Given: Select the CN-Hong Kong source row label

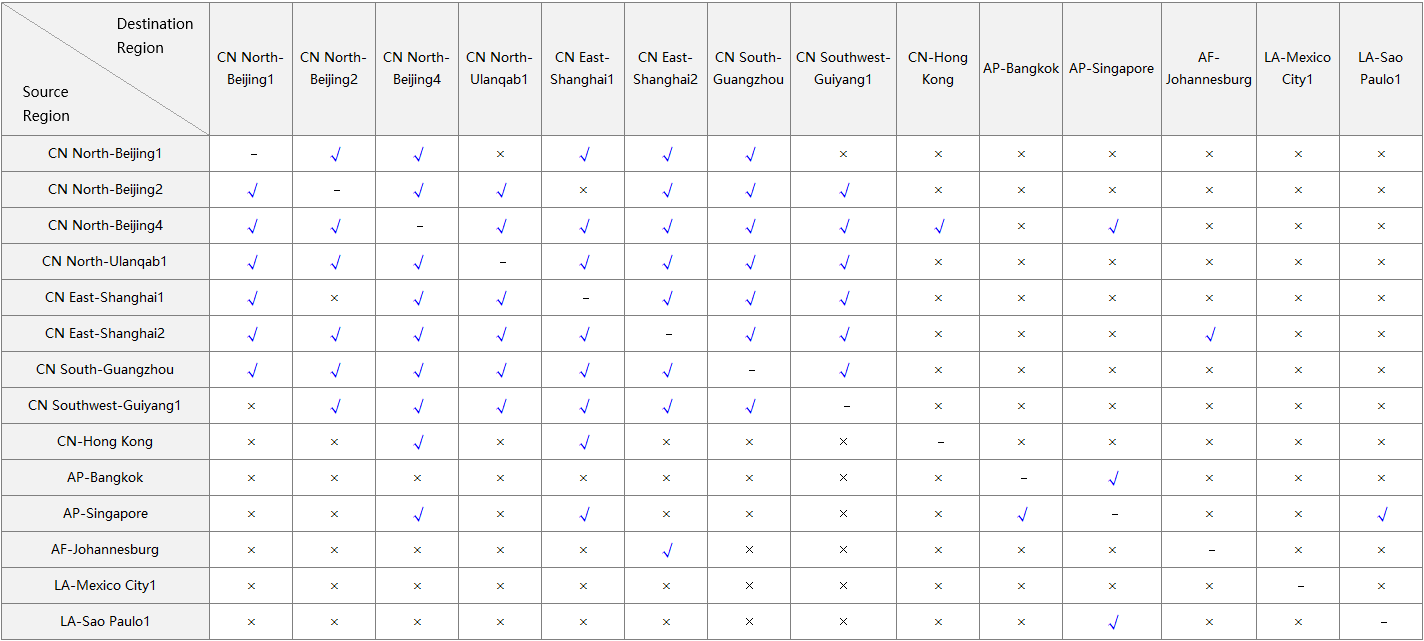Looking at the screenshot, I should pyautogui.click(x=105, y=442).
